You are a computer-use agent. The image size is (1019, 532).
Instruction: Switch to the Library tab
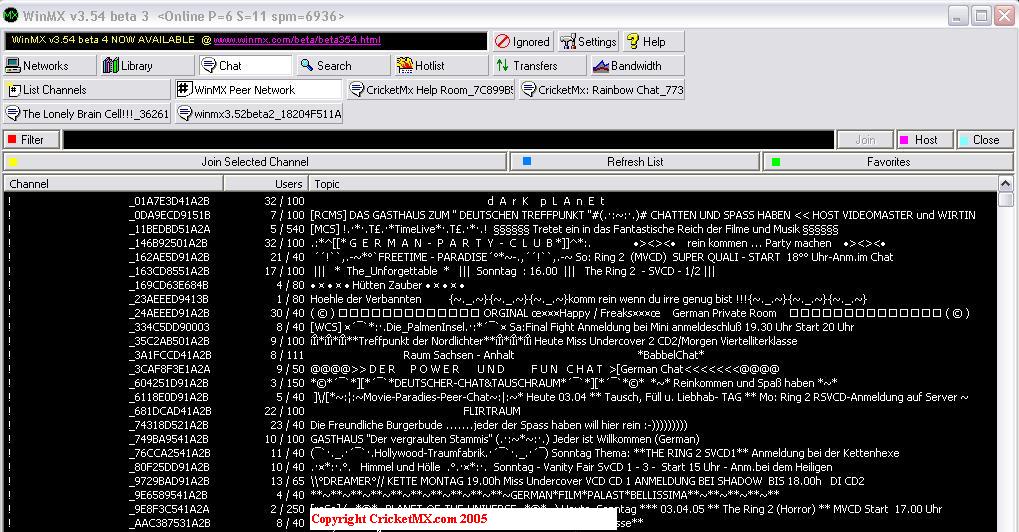(147, 66)
